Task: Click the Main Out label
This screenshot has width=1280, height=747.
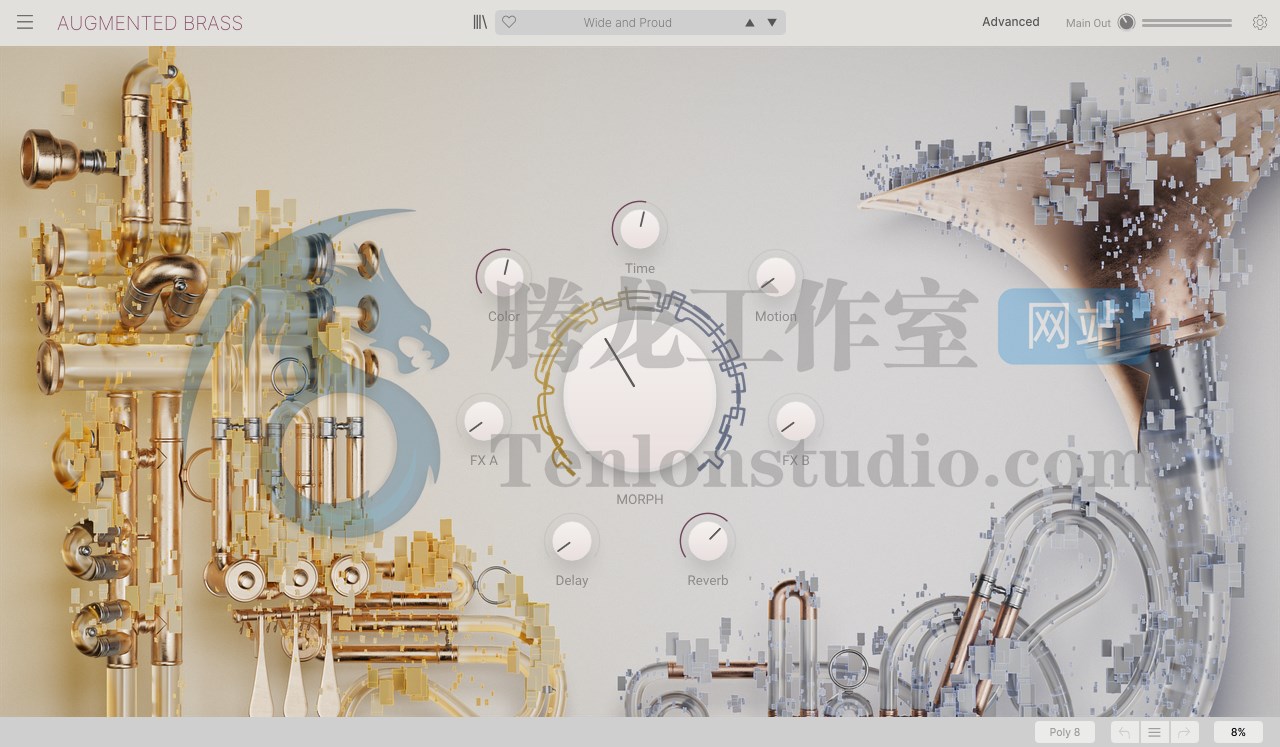Action: 1088,23
